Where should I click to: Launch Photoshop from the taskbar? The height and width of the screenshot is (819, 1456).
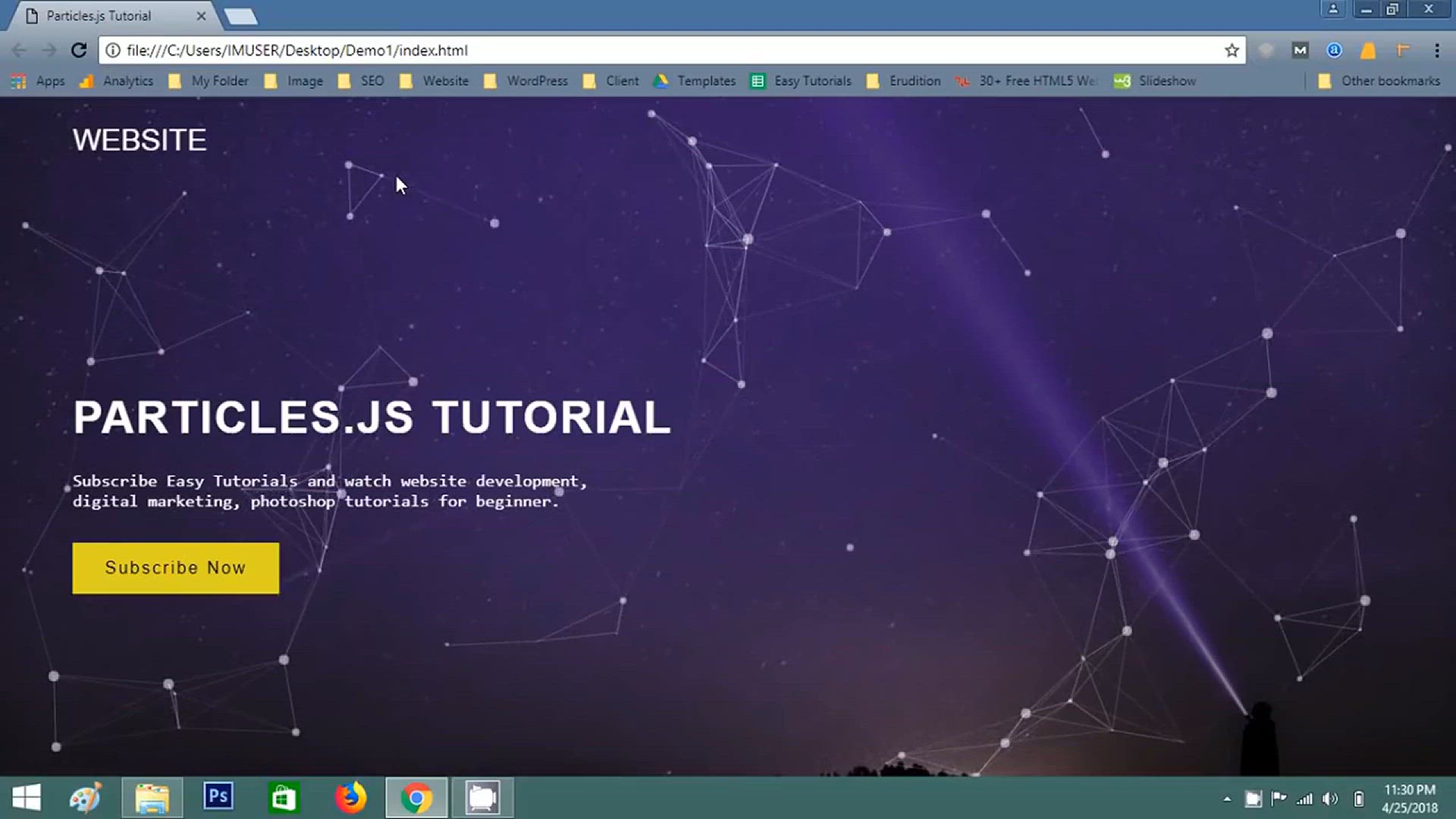(x=218, y=797)
